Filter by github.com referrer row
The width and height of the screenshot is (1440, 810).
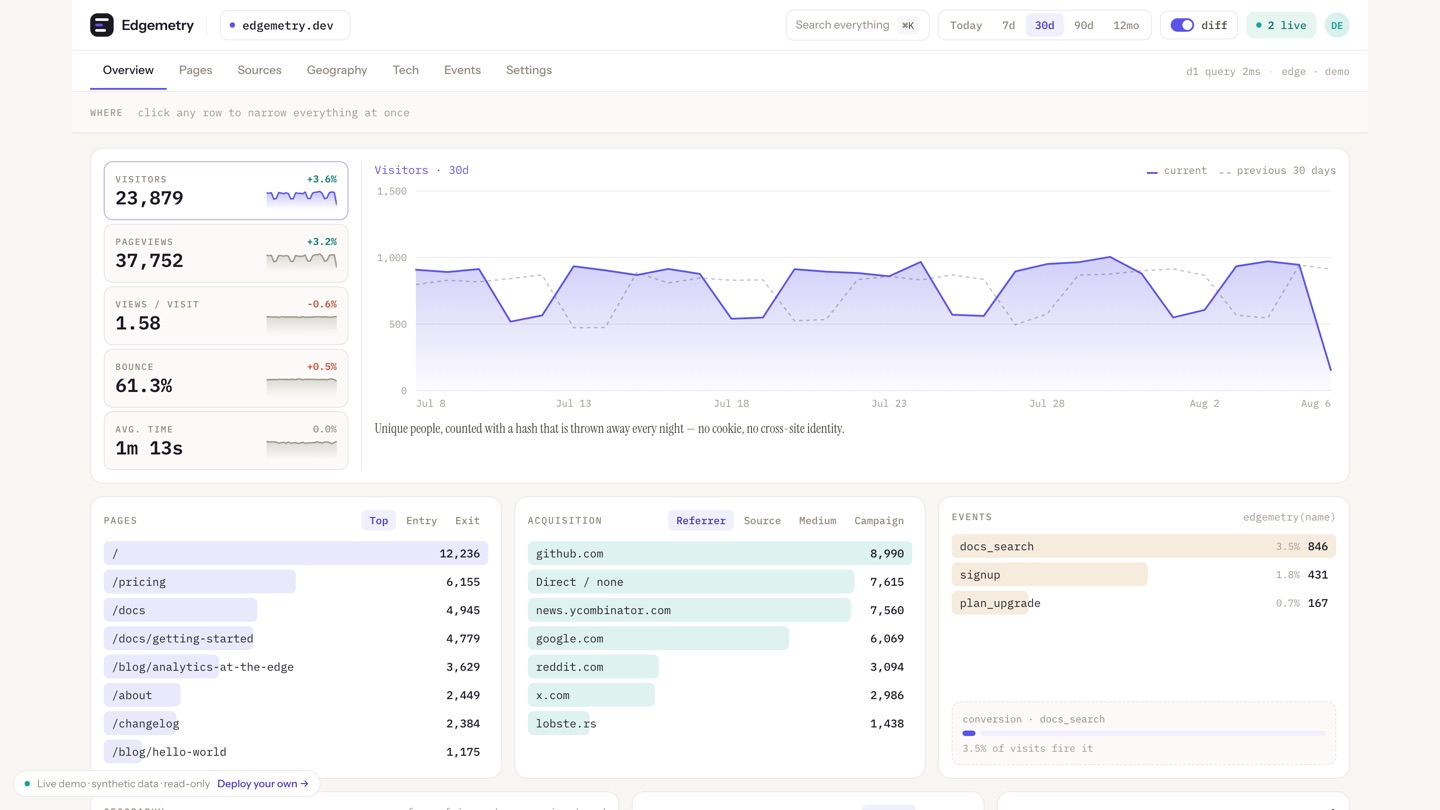click(x=720, y=553)
